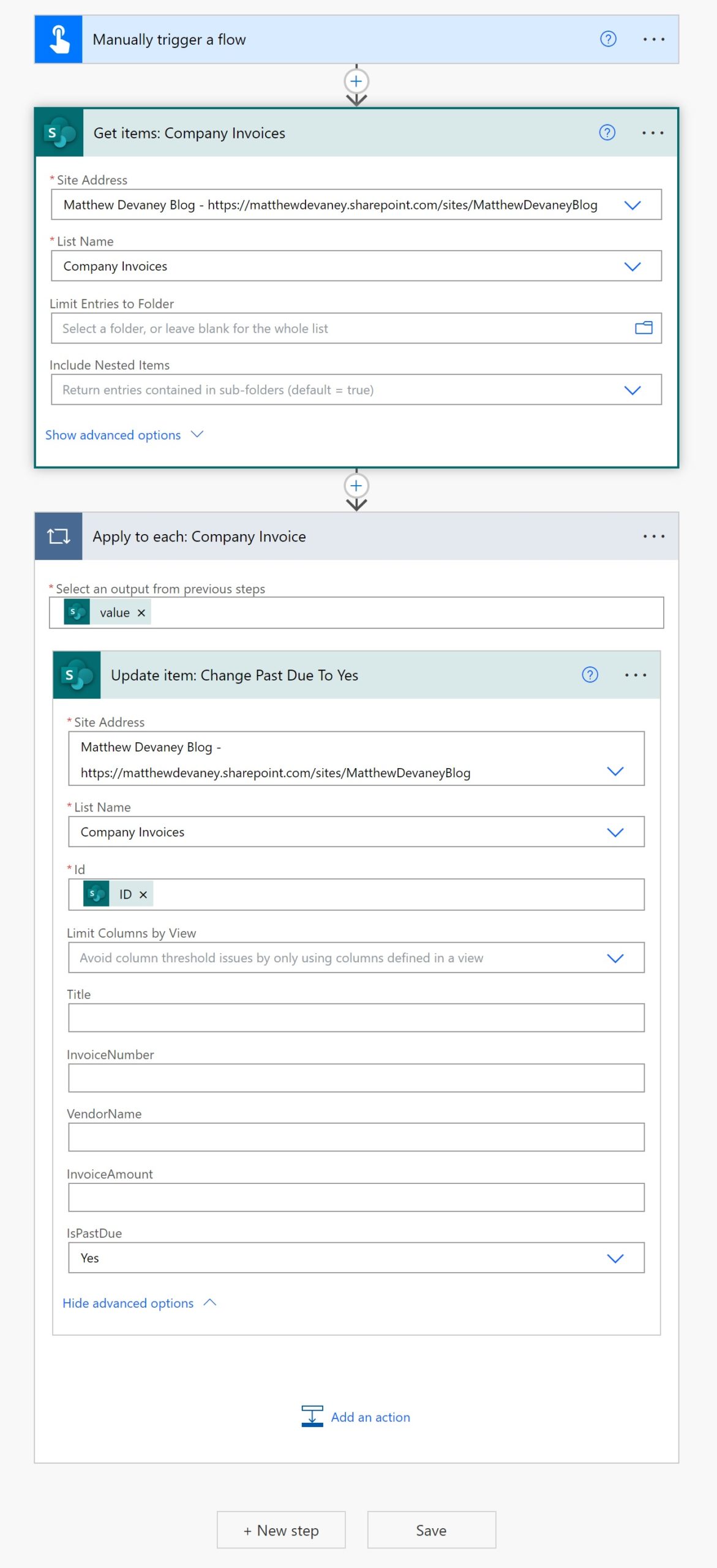Open help for Get items: Company Invoices
Screen dimensions: 717x1568
pyautogui.click(x=607, y=132)
